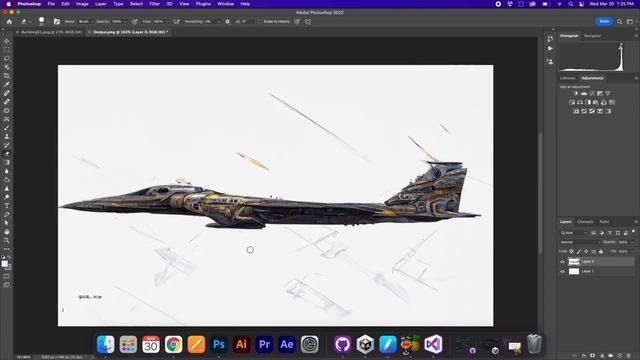Select the Clone Stamp tool
The image size is (640, 360).
point(7,136)
